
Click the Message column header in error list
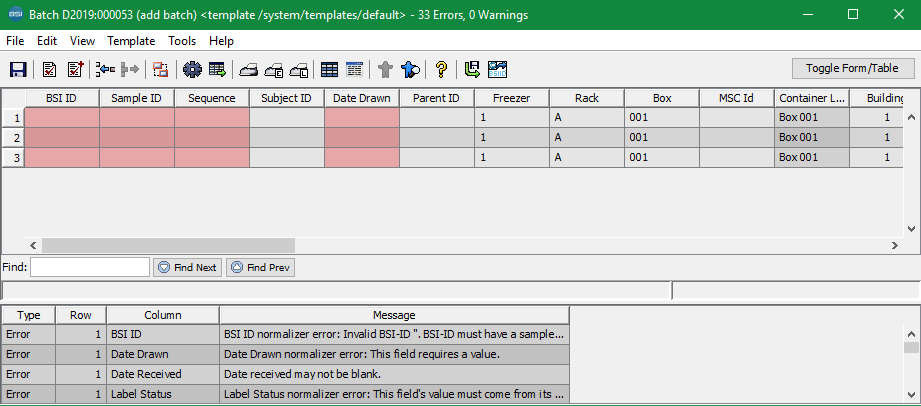(394, 315)
